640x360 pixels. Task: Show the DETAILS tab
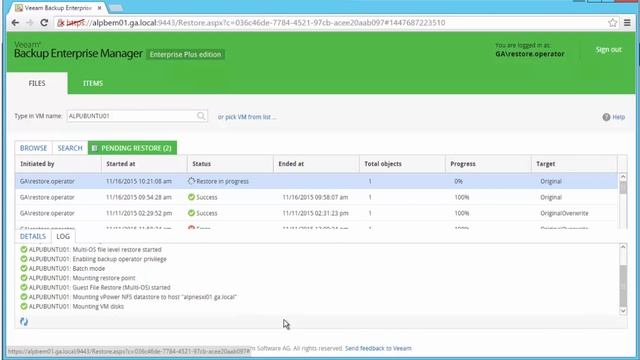pyautogui.click(x=33, y=236)
